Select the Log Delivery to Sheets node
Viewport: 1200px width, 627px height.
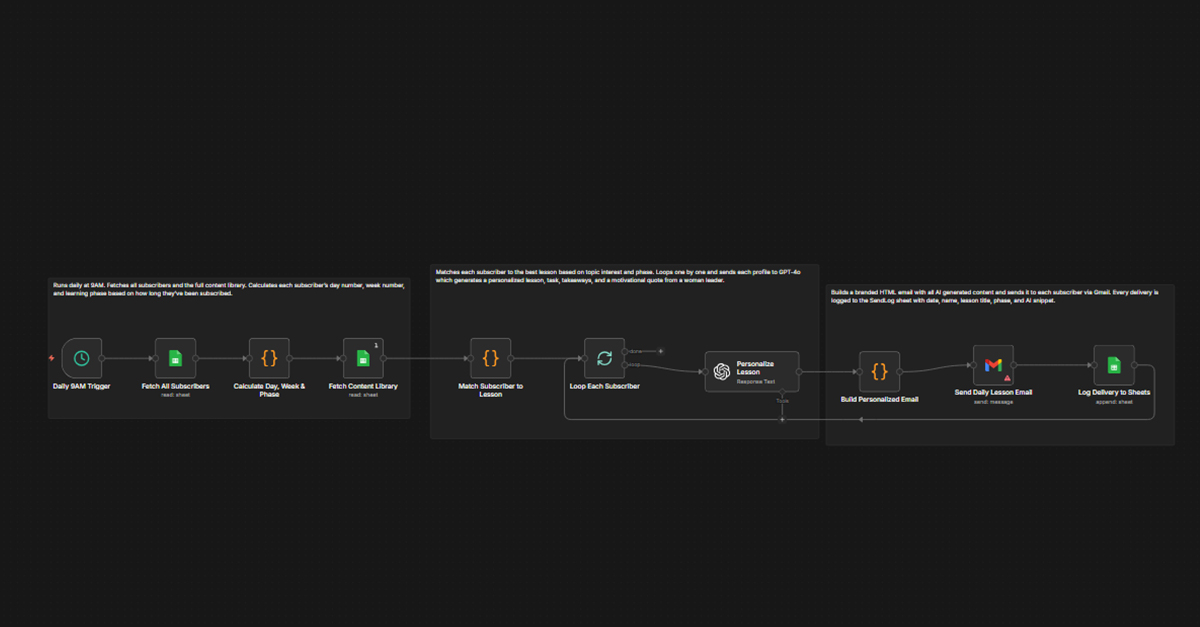coord(1113,366)
